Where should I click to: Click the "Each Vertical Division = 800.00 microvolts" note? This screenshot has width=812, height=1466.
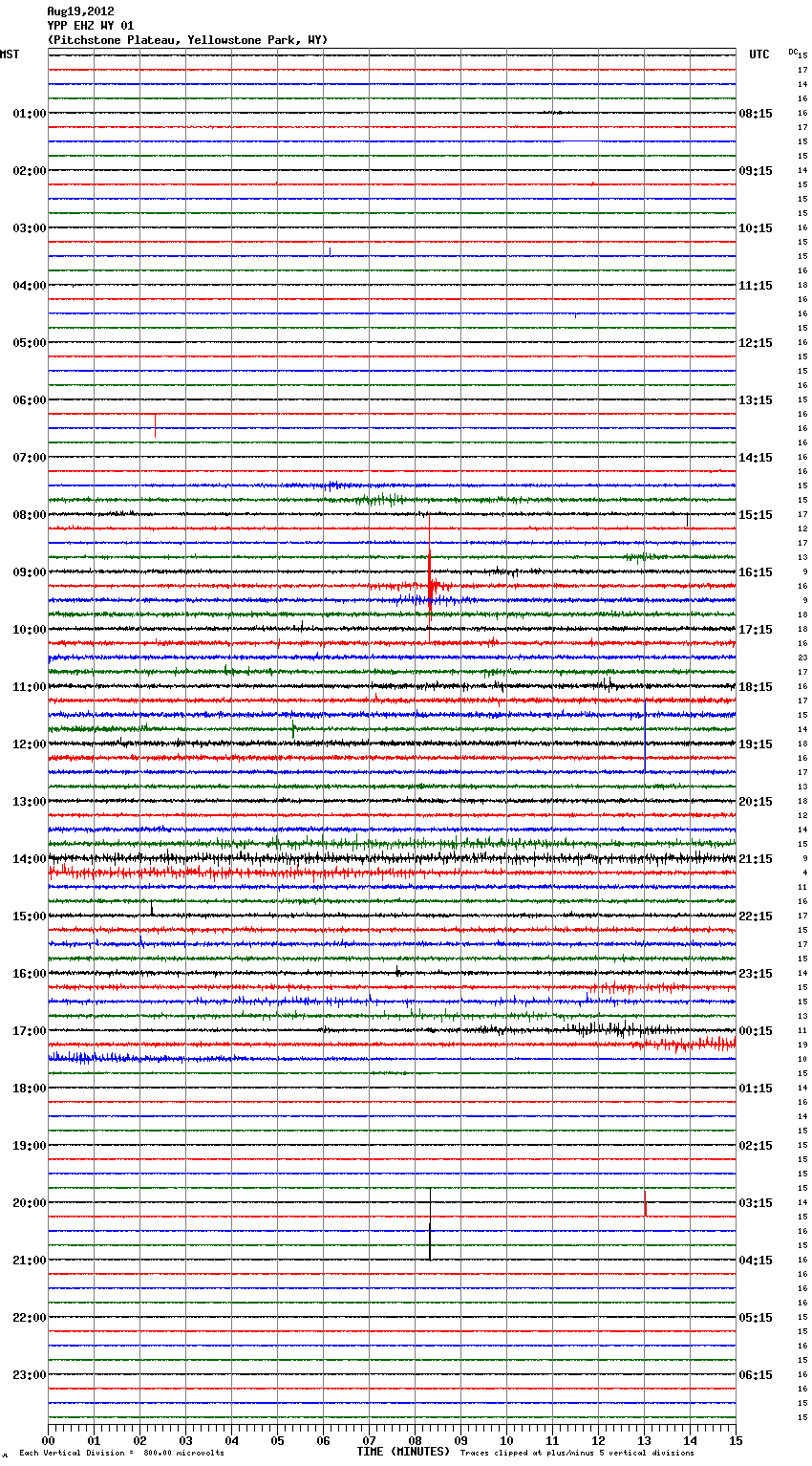tap(121, 1454)
